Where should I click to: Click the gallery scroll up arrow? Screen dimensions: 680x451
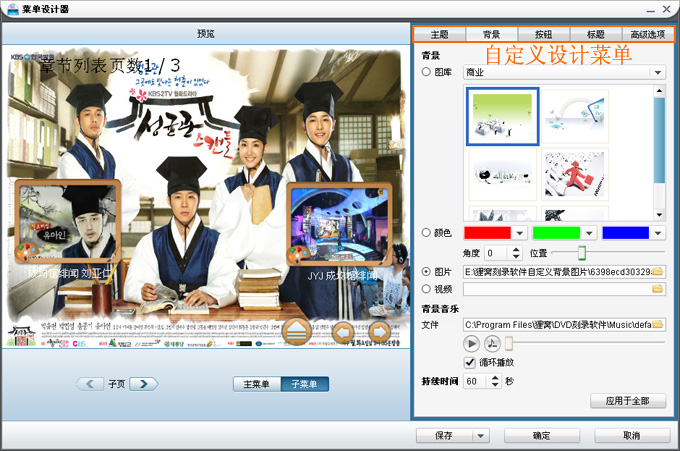(659, 91)
